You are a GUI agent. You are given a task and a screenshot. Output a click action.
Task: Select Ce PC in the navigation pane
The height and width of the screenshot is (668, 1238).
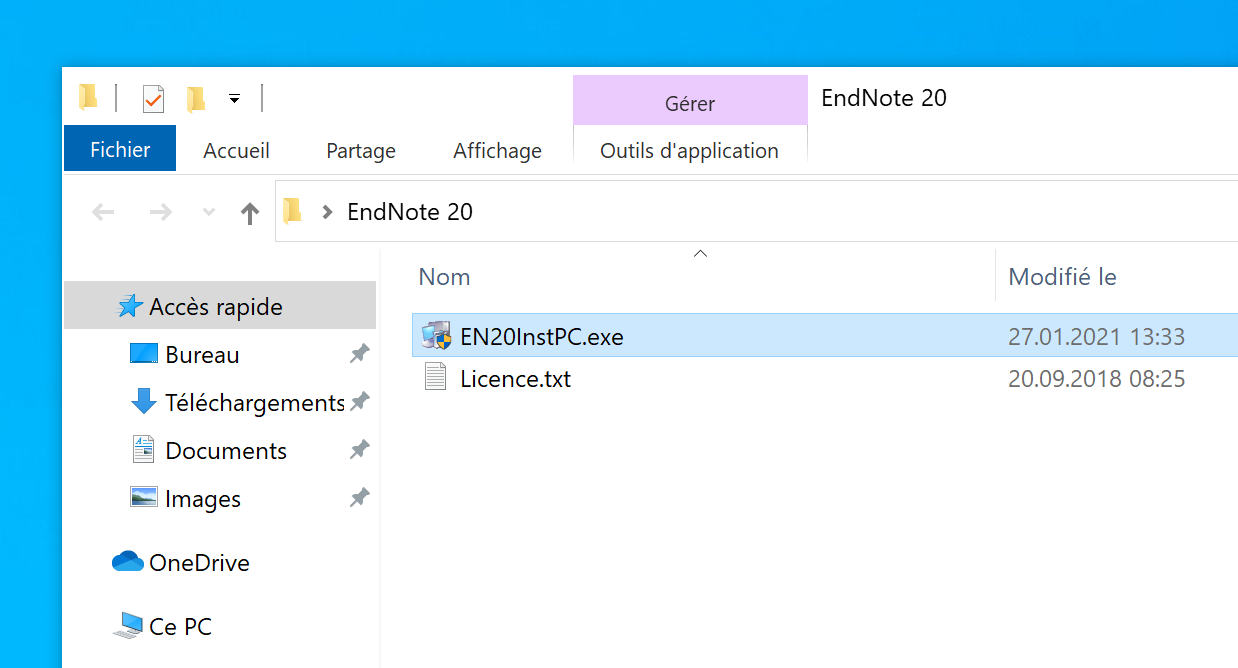tap(180, 627)
